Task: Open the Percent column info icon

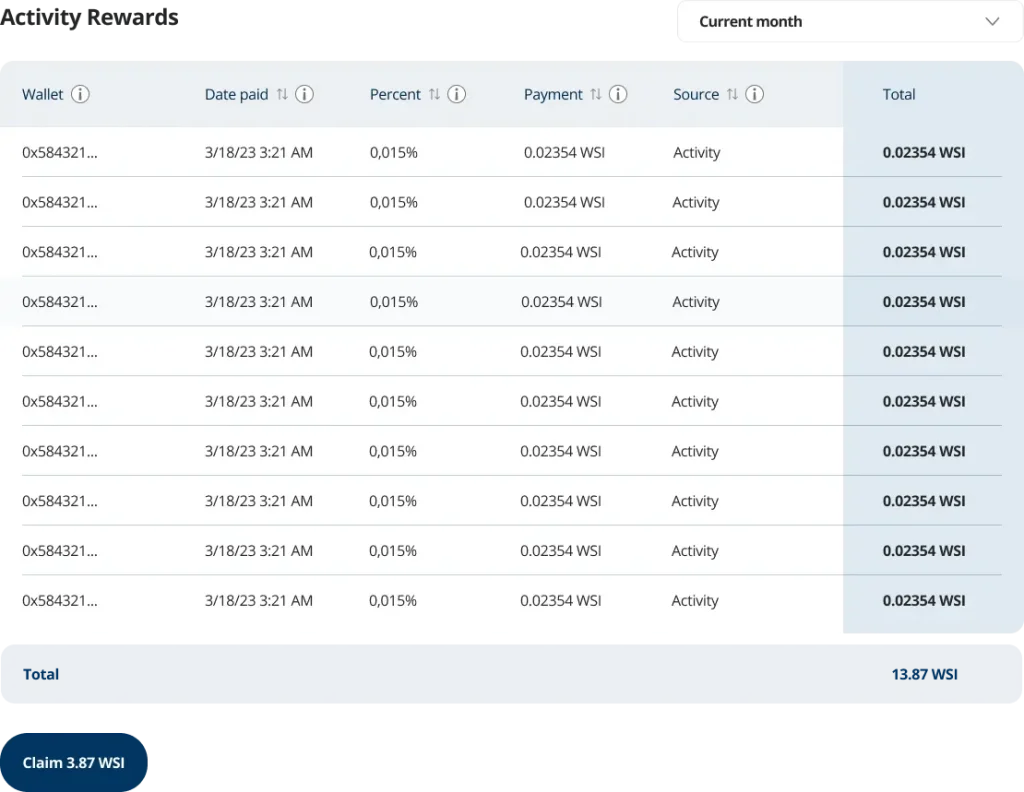Action: pyautogui.click(x=456, y=94)
